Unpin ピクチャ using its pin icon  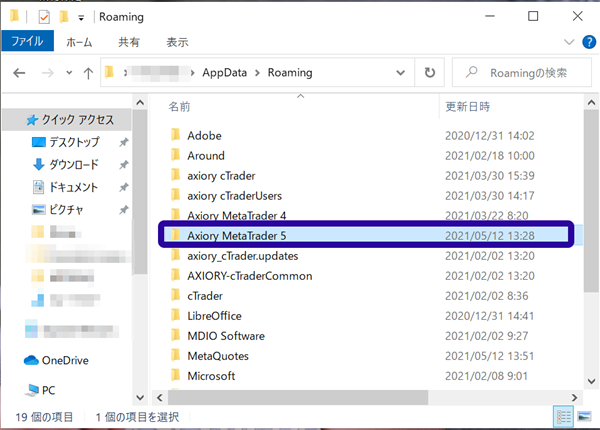click(x=123, y=210)
